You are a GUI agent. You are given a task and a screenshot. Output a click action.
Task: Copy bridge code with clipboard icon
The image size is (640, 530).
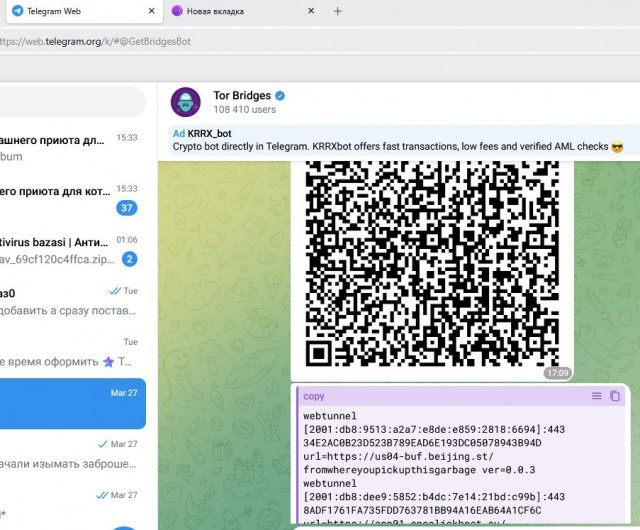coord(615,396)
